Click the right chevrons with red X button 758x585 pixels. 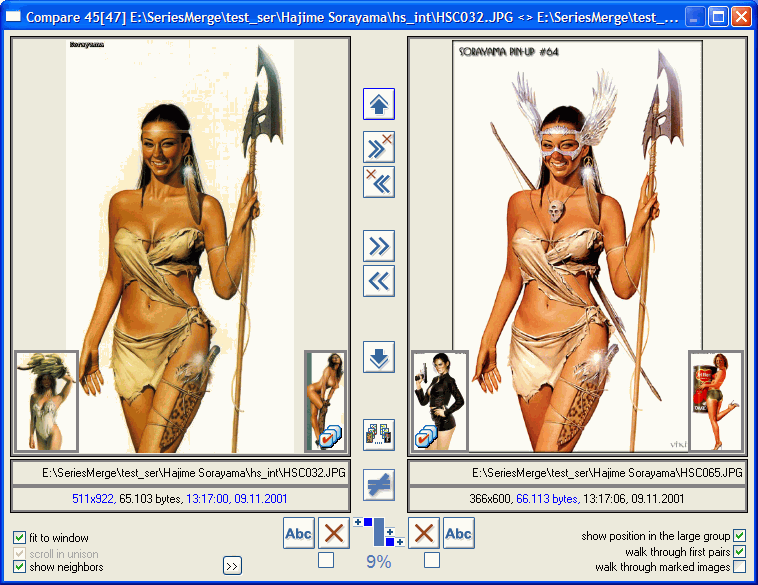(x=379, y=147)
